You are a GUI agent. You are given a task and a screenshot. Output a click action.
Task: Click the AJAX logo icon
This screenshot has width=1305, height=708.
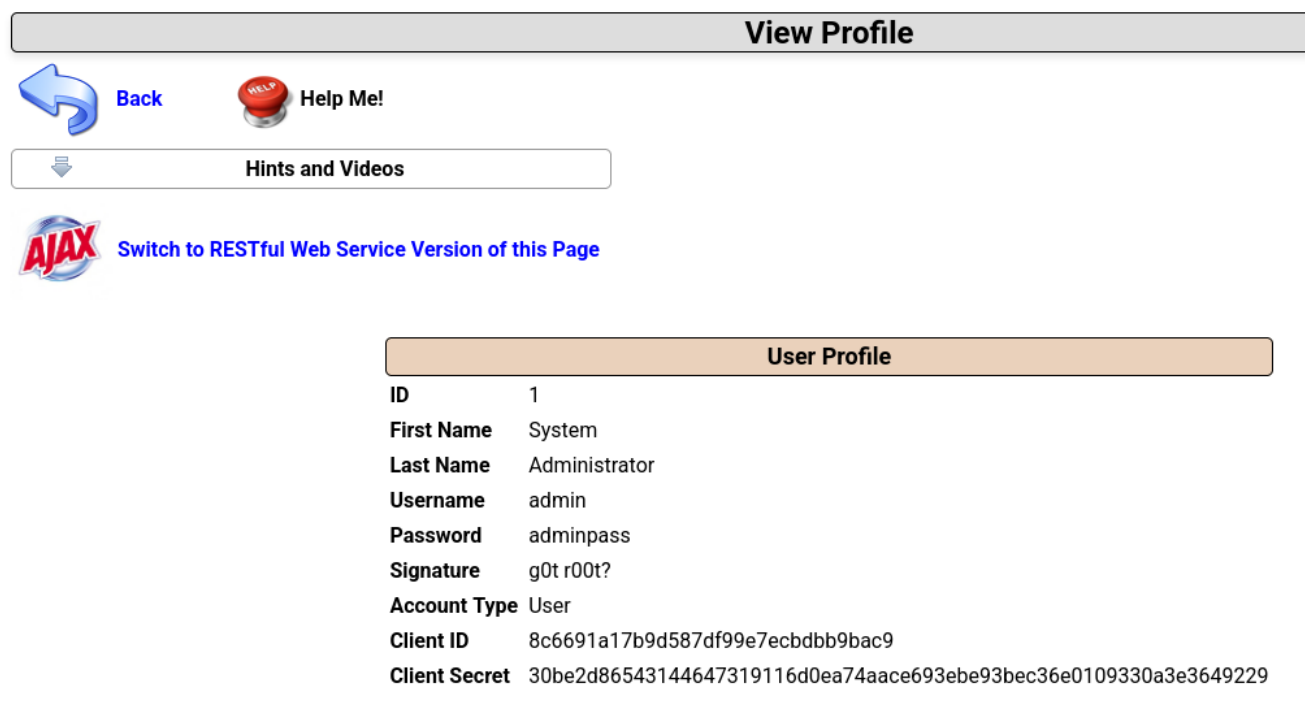click(x=60, y=248)
